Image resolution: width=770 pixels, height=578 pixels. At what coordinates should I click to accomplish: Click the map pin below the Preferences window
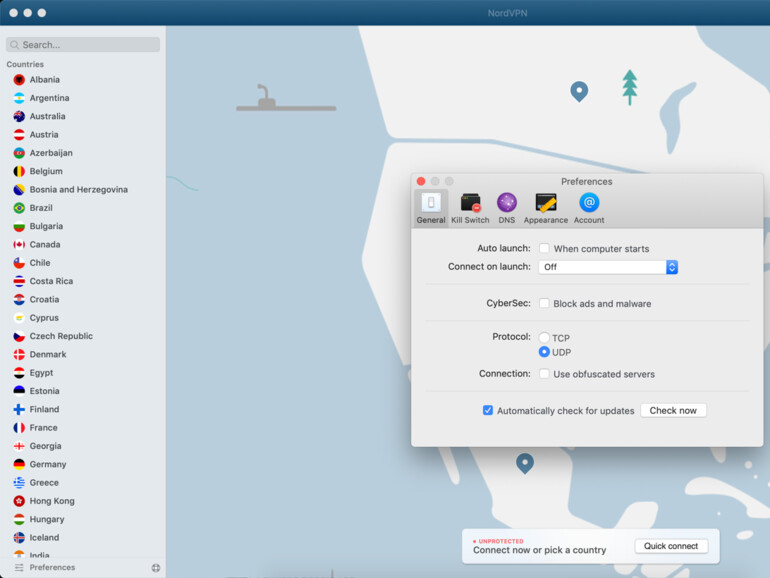(524, 463)
